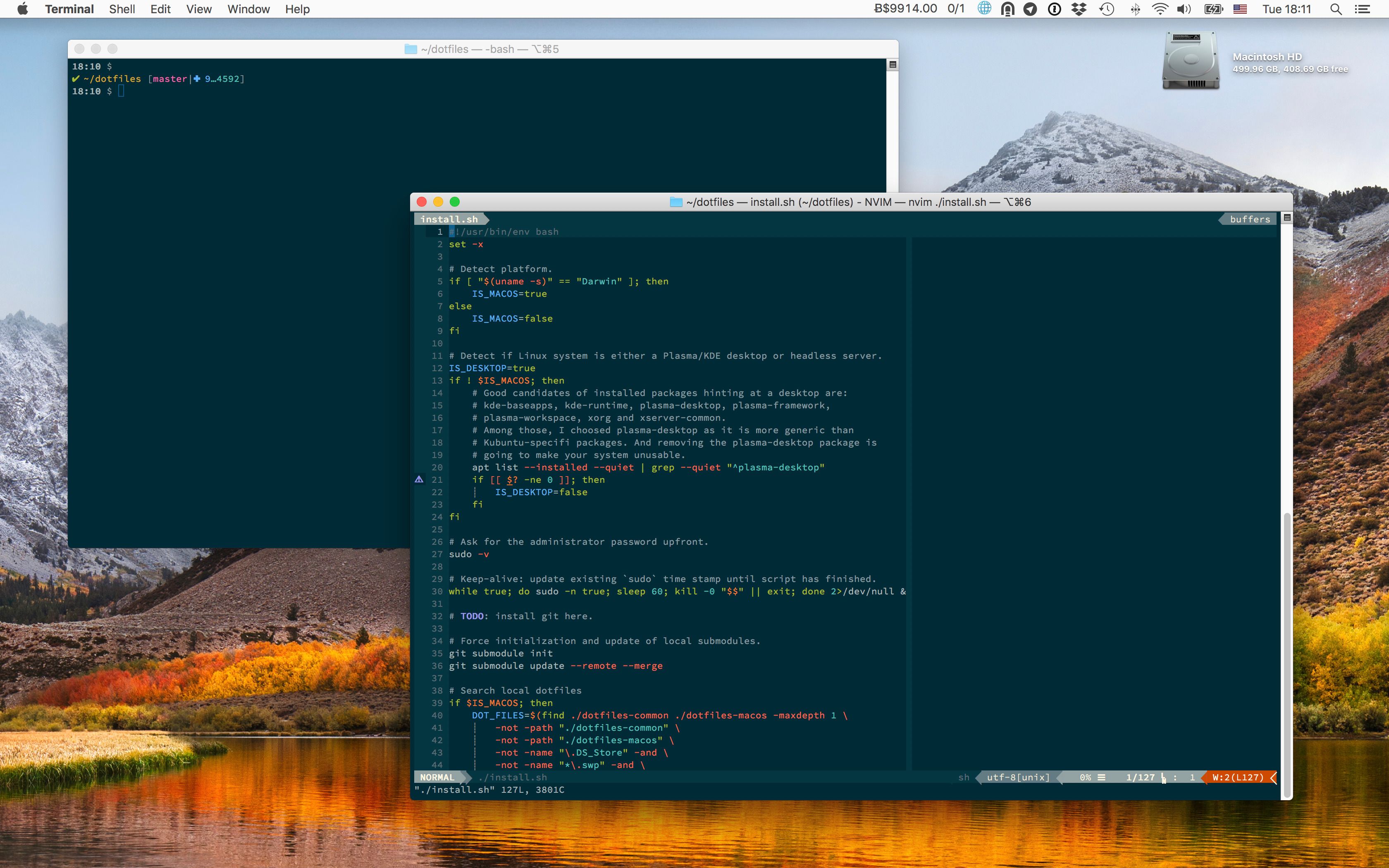1389x868 pixels.
Task: Click the DOT_FILES=$(find line 40
Action: [659, 715]
